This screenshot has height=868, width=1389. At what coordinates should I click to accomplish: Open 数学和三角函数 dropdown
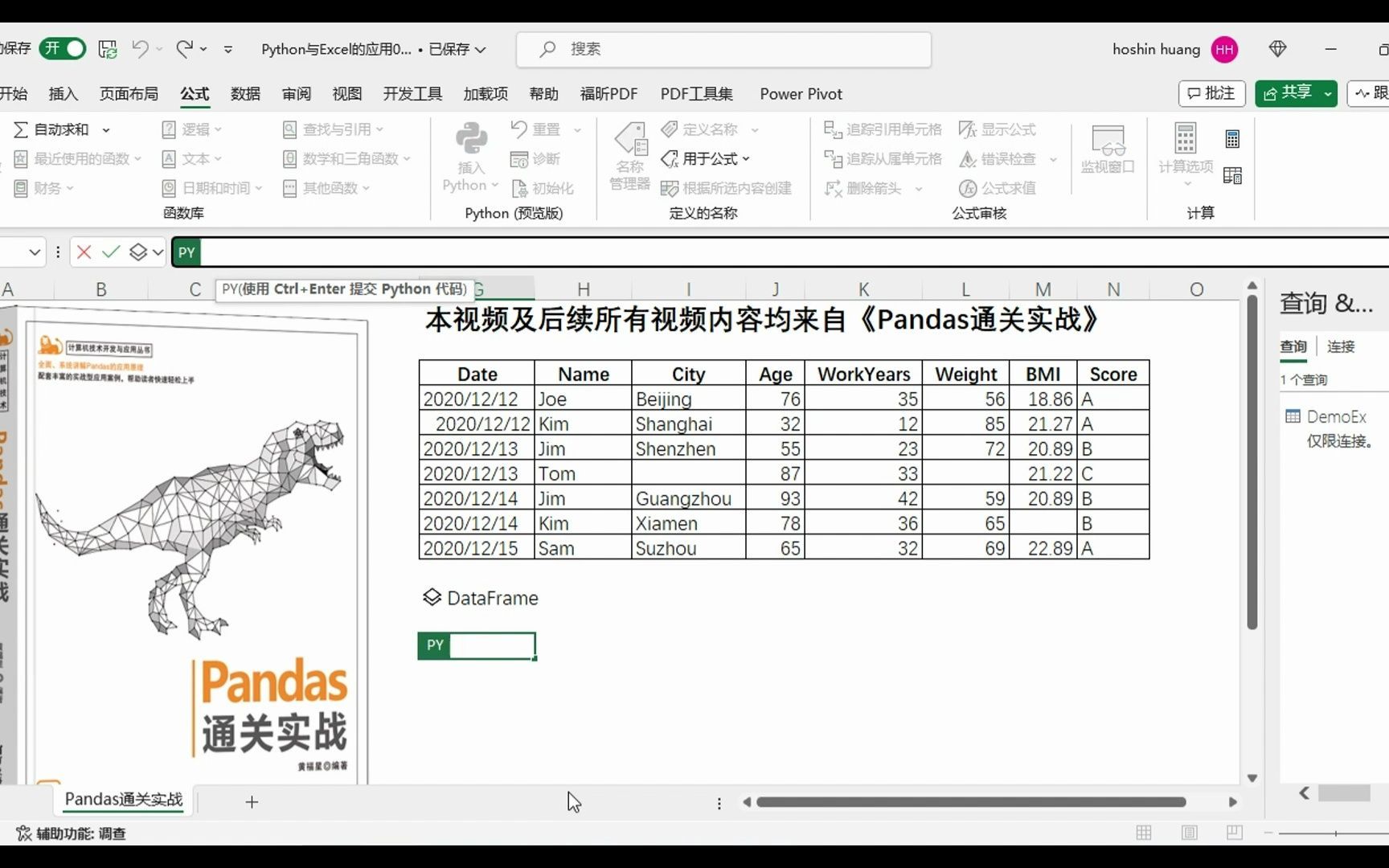tap(346, 159)
